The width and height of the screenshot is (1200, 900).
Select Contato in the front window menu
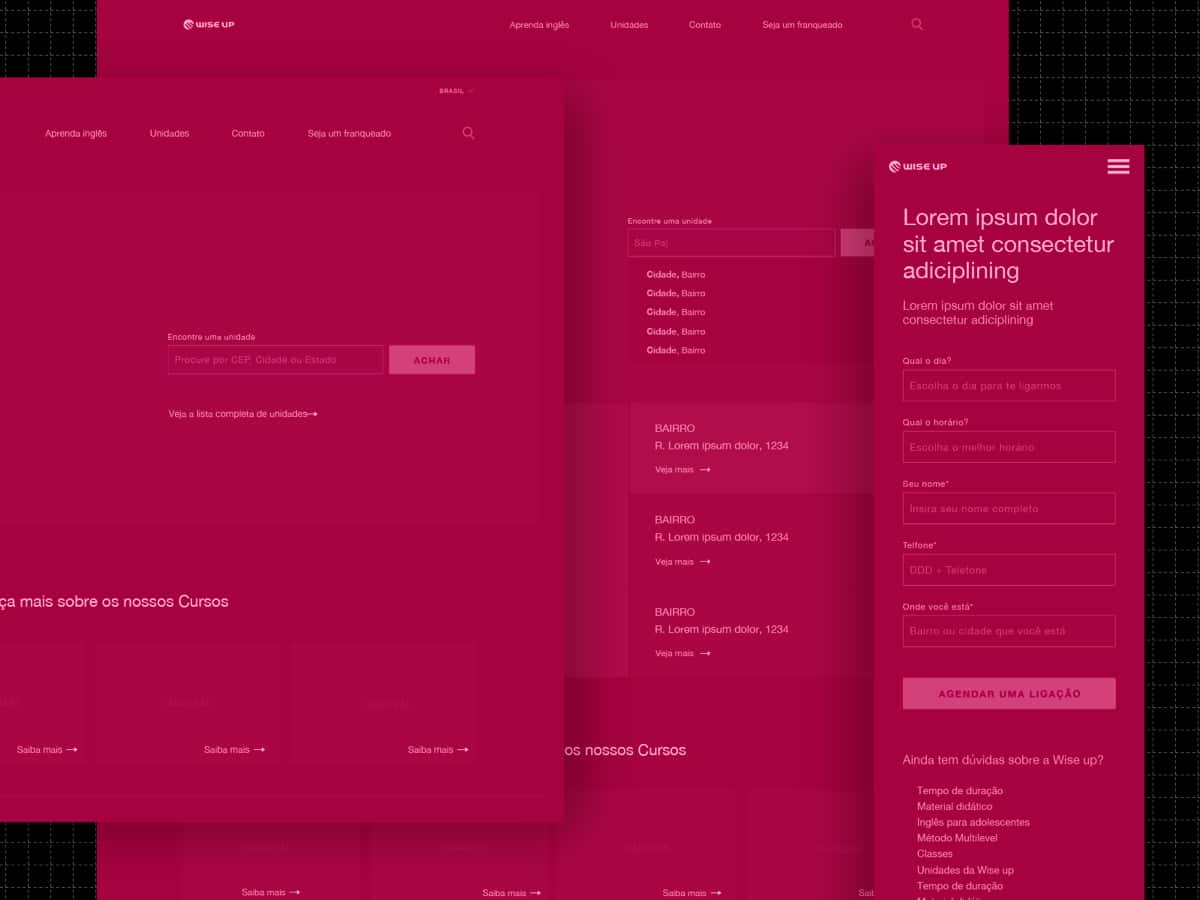click(x=248, y=134)
